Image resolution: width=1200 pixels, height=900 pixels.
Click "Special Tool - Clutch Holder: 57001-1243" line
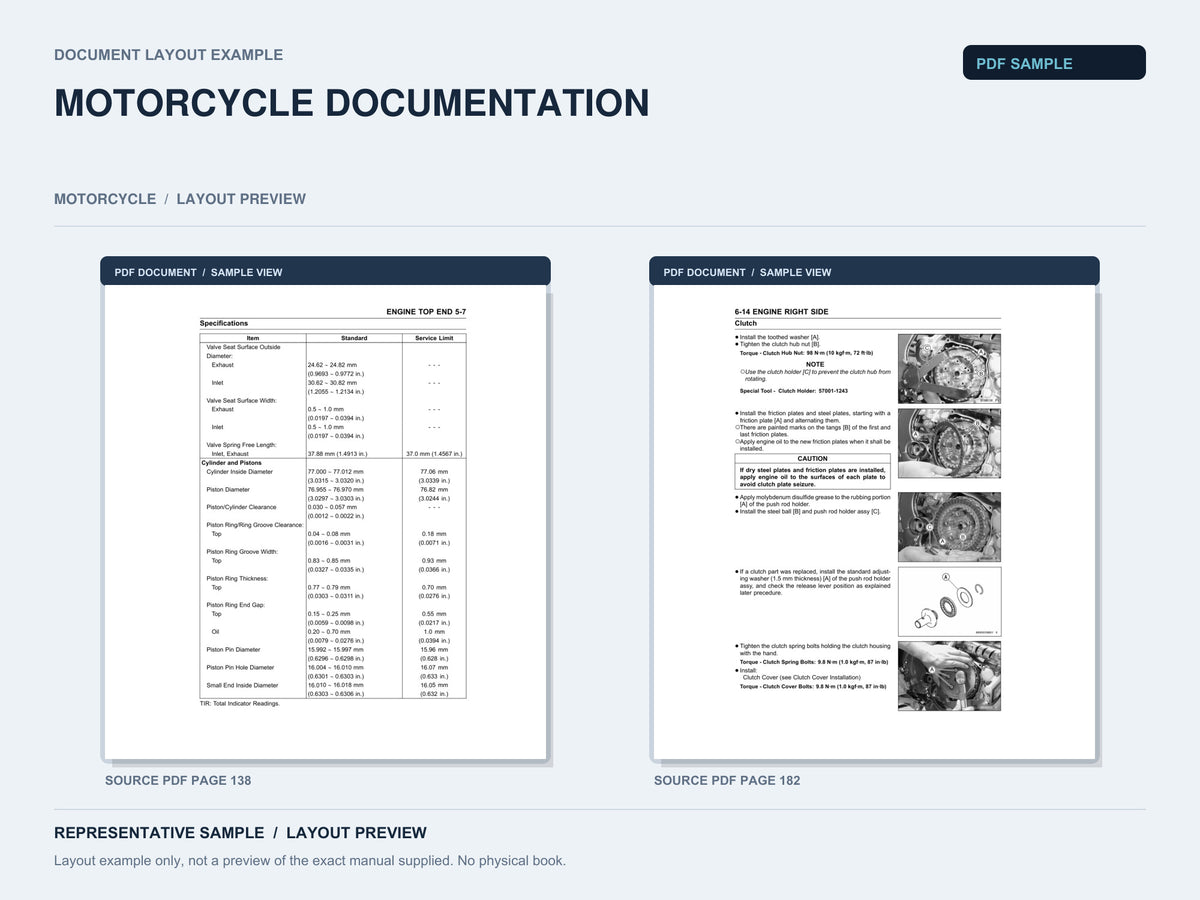click(x=794, y=391)
